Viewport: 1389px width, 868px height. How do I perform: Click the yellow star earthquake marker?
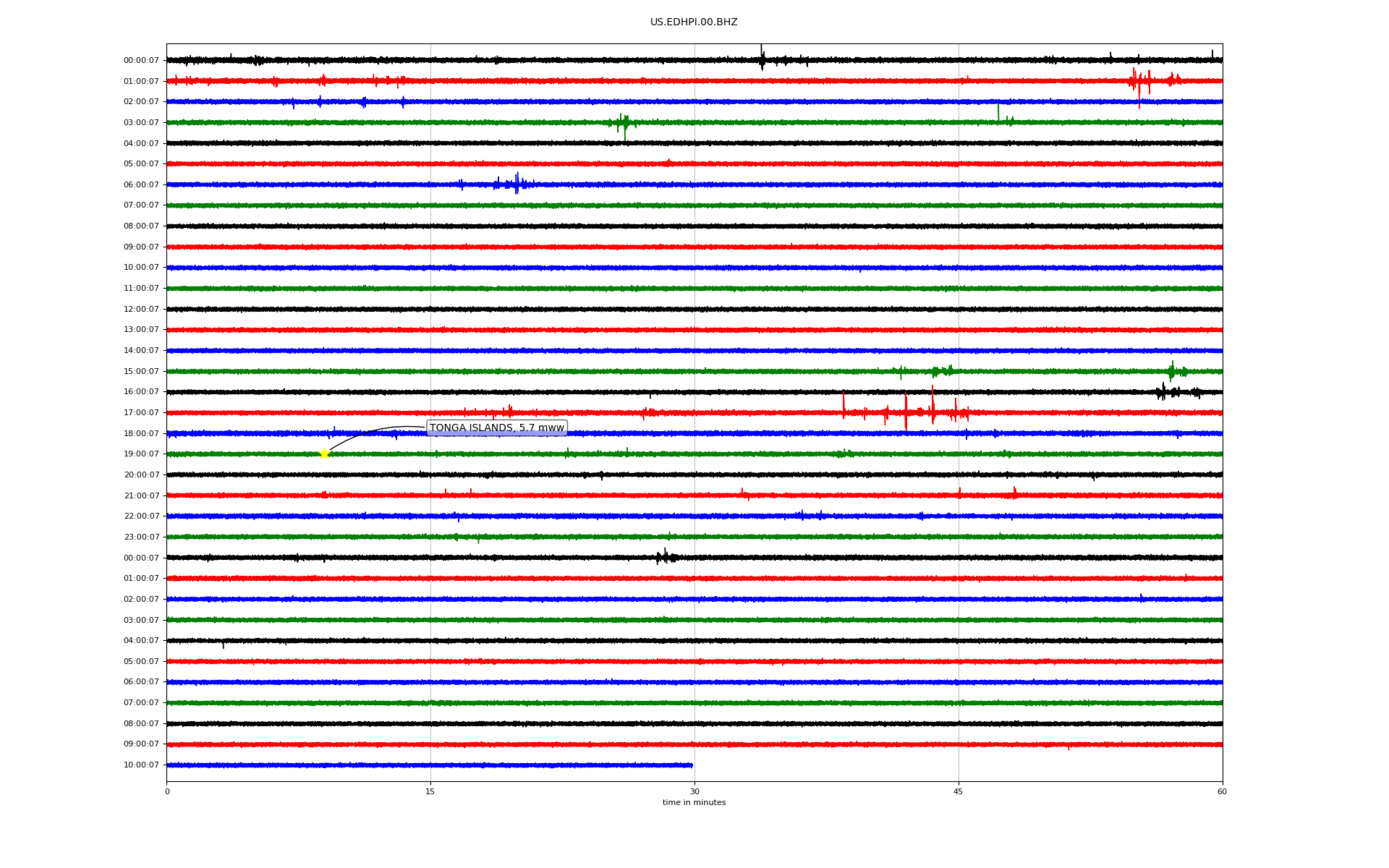[x=324, y=454]
